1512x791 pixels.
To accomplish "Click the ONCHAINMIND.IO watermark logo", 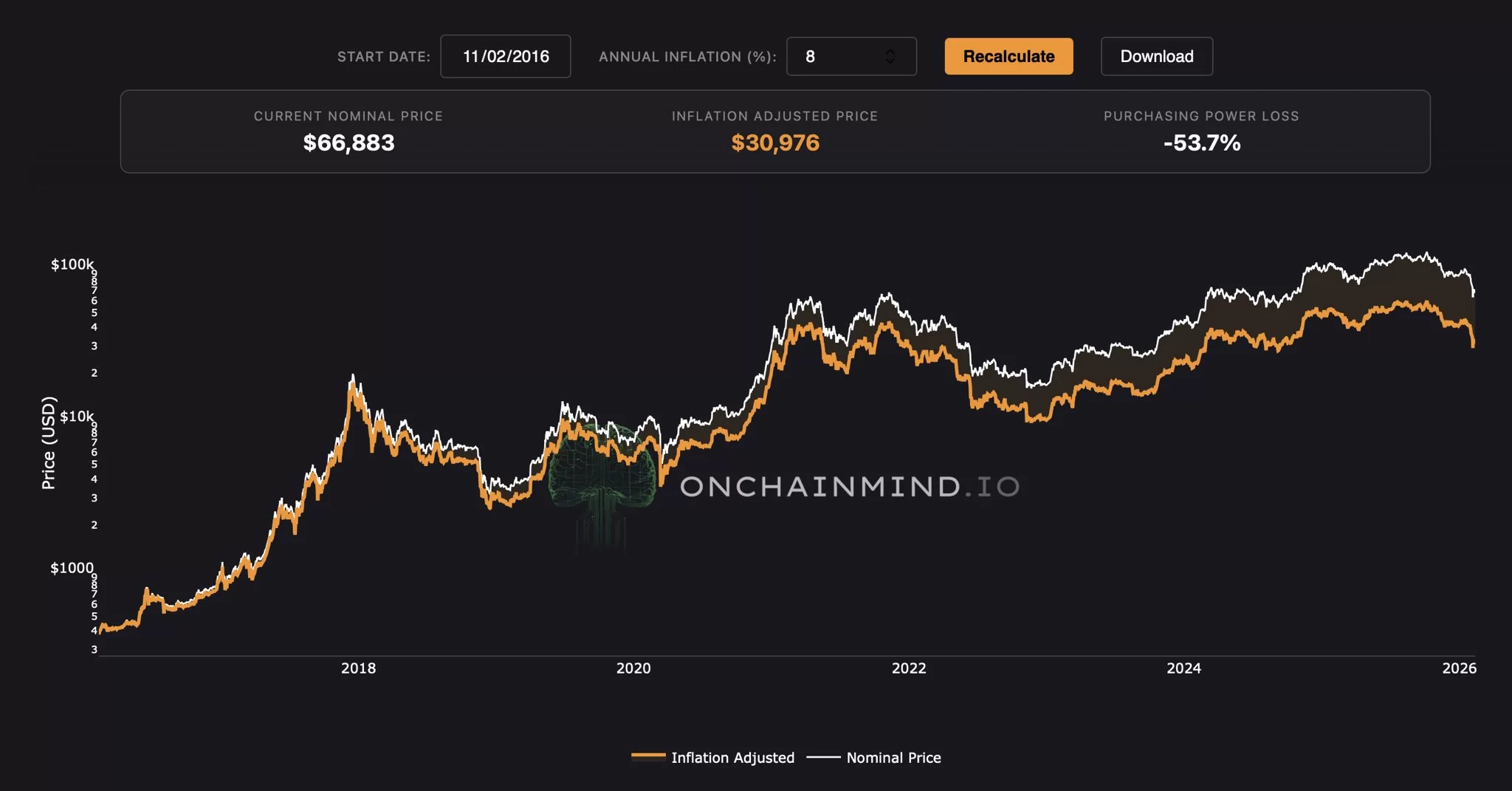I will click(849, 487).
